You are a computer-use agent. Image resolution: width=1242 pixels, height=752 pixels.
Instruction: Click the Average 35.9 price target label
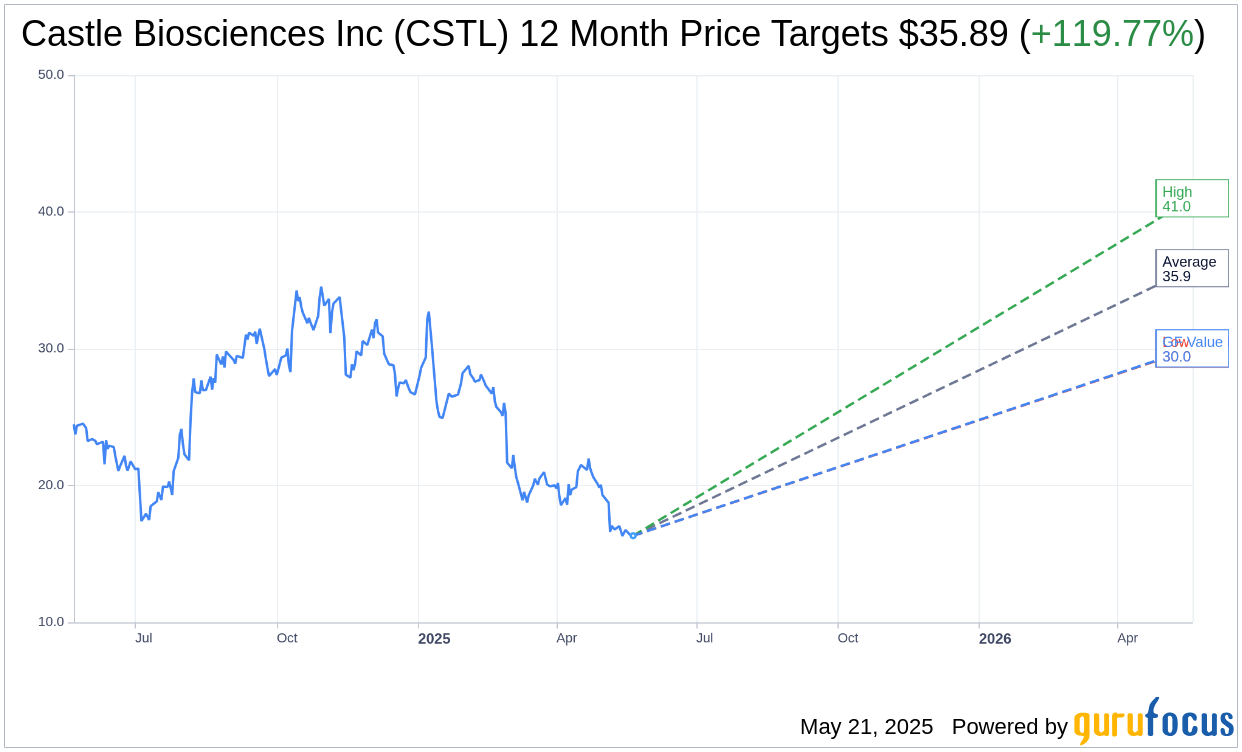tap(1191, 268)
